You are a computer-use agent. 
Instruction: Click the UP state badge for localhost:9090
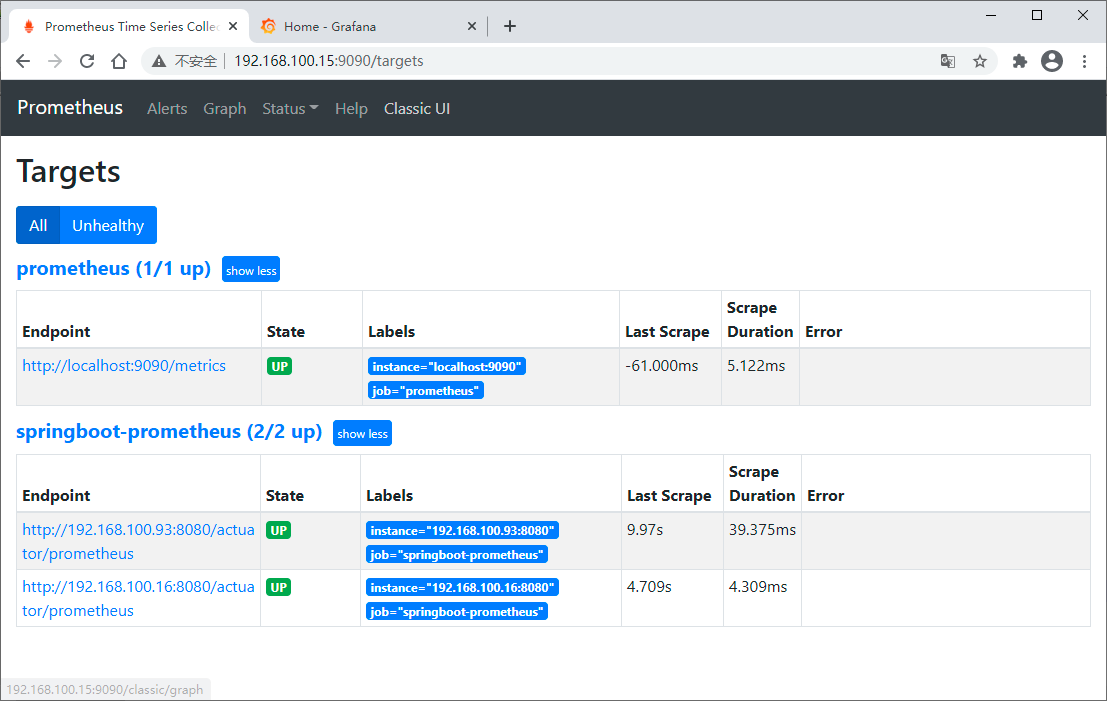[280, 366]
